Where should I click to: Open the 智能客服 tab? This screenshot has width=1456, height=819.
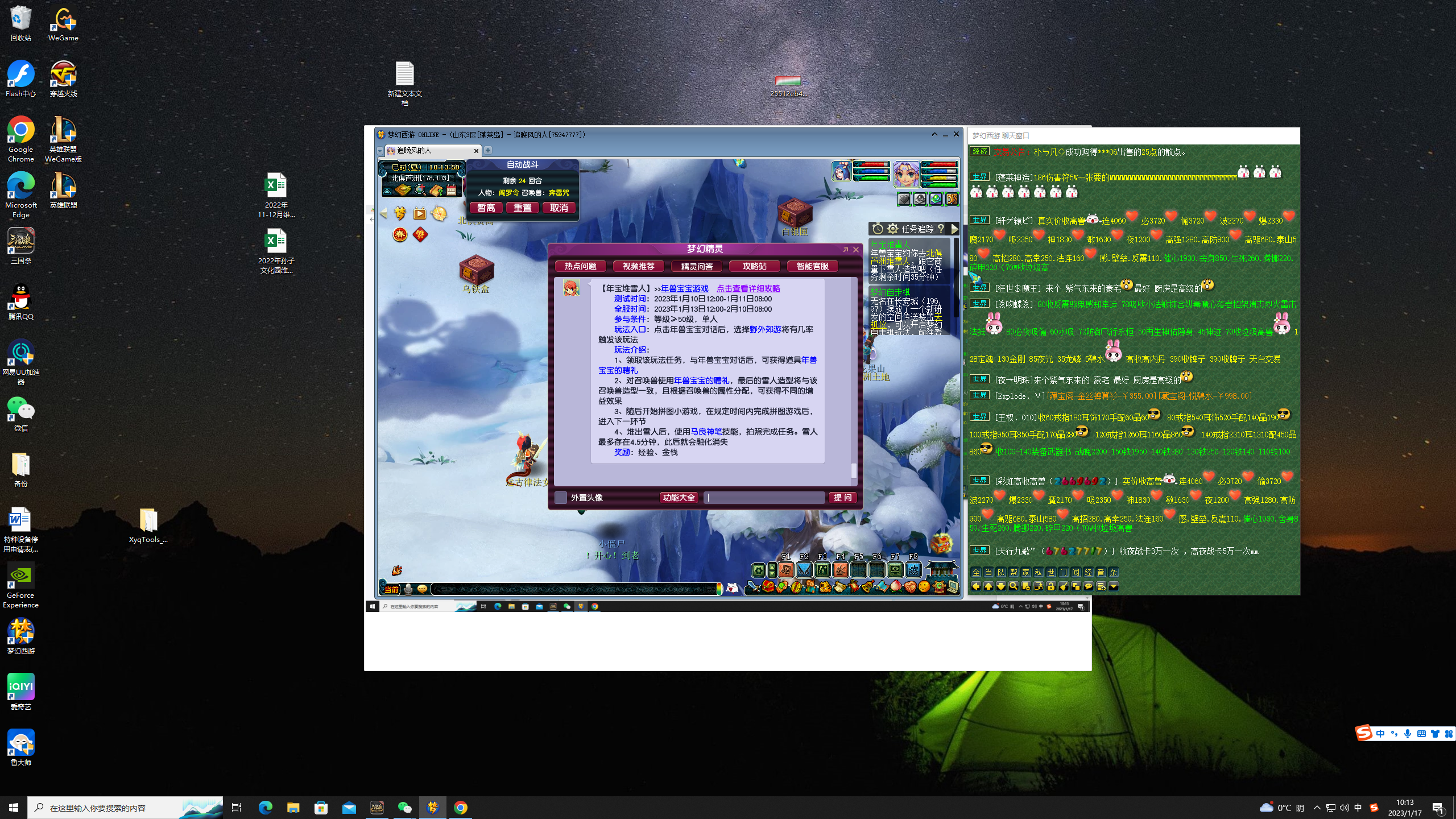point(813,266)
